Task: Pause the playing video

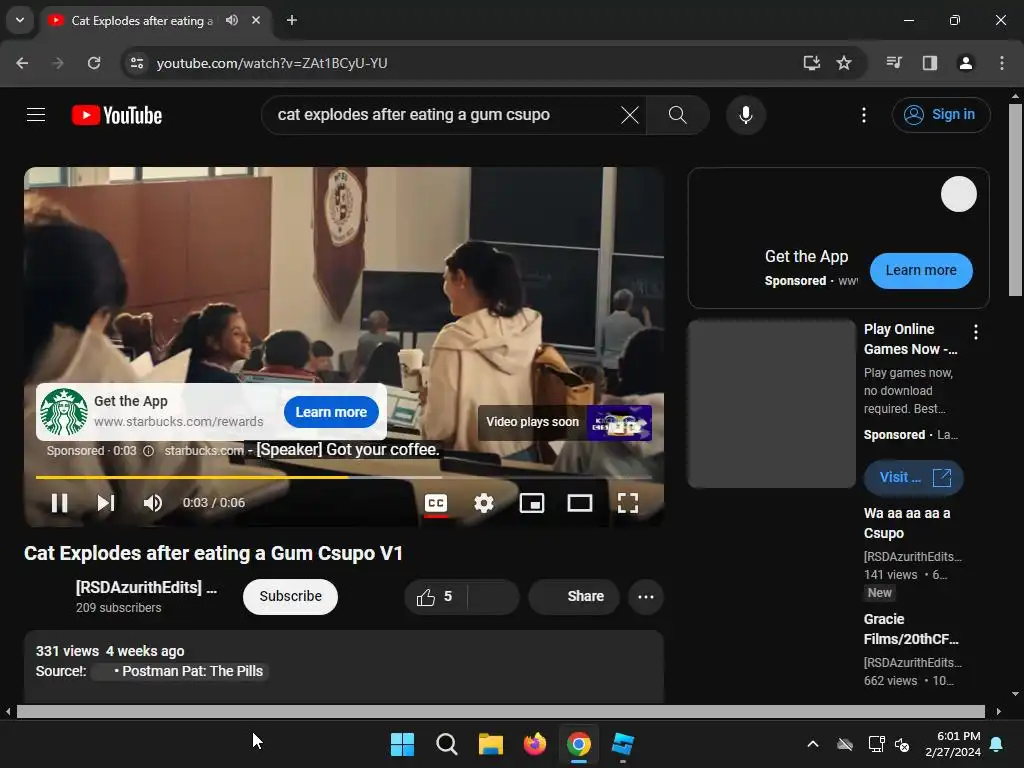Action: coord(59,503)
